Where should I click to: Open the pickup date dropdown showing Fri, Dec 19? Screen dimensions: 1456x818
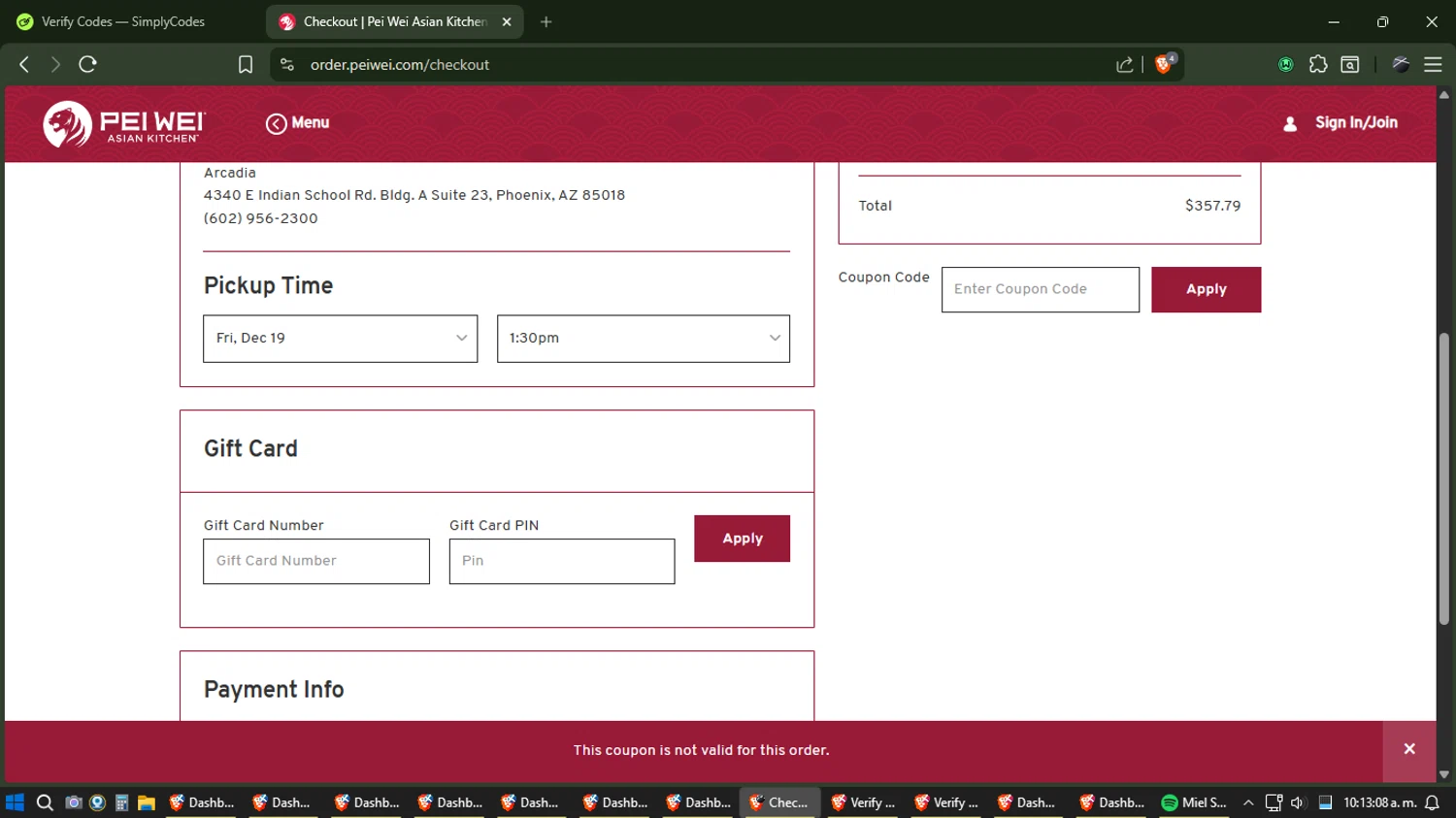(341, 339)
